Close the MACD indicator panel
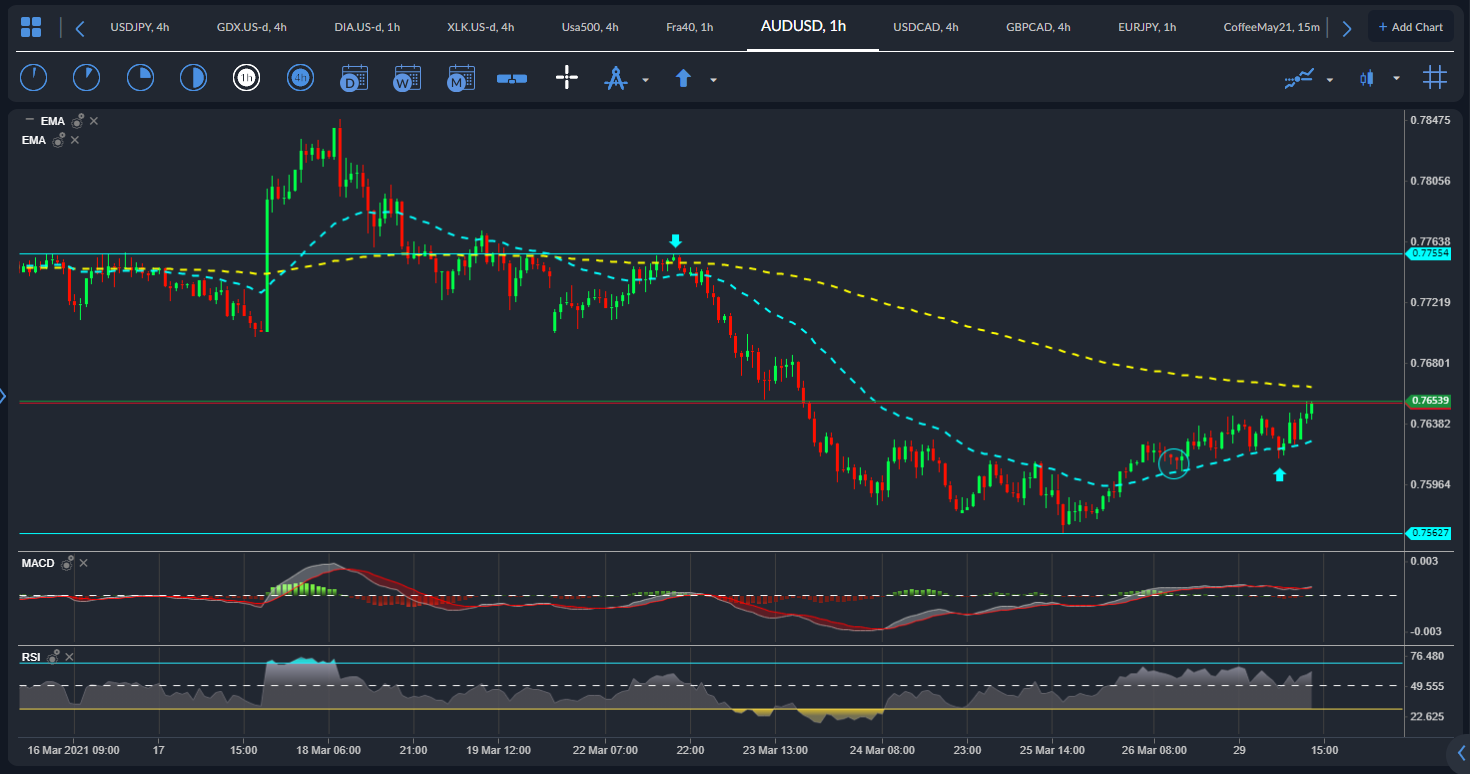The image size is (1470, 774). point(84,563)
